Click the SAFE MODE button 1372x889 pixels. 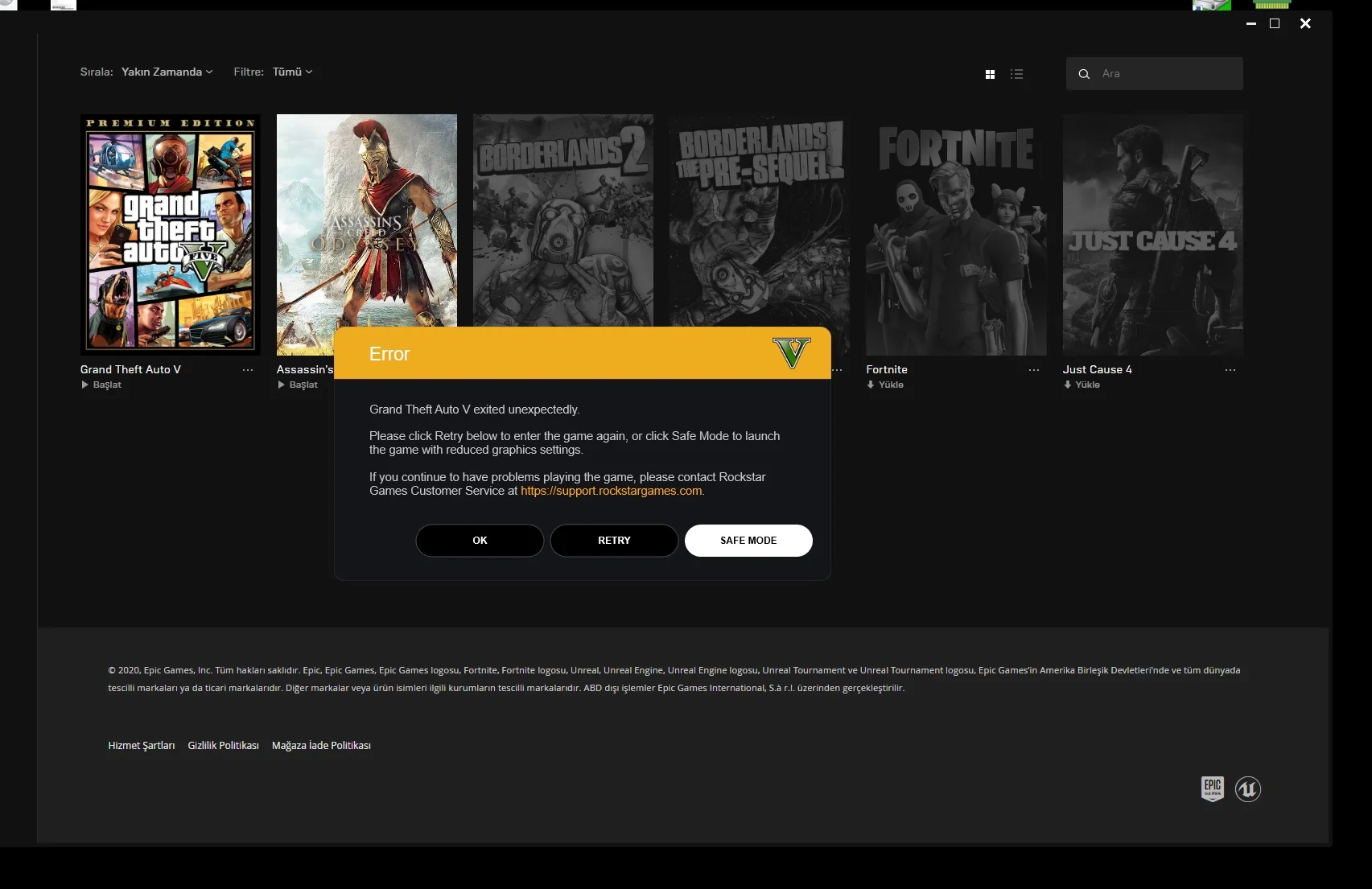[x=748, y=540]
